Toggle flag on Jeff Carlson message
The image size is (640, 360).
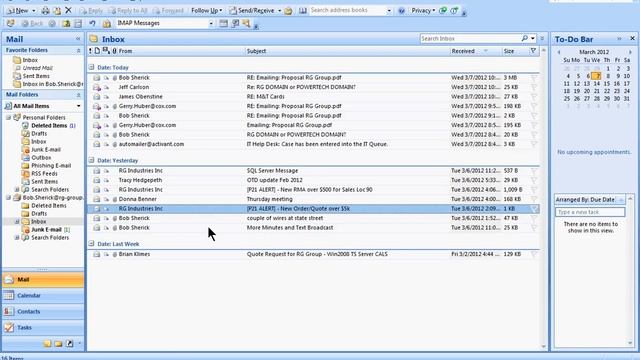(x=534, y=87)
